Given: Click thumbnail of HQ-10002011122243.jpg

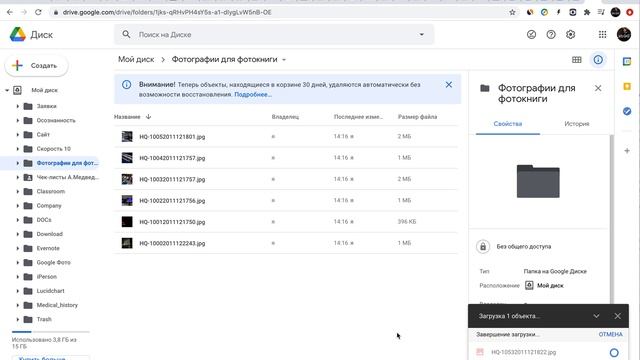Looking at the screenshot, I should point(127,243).
